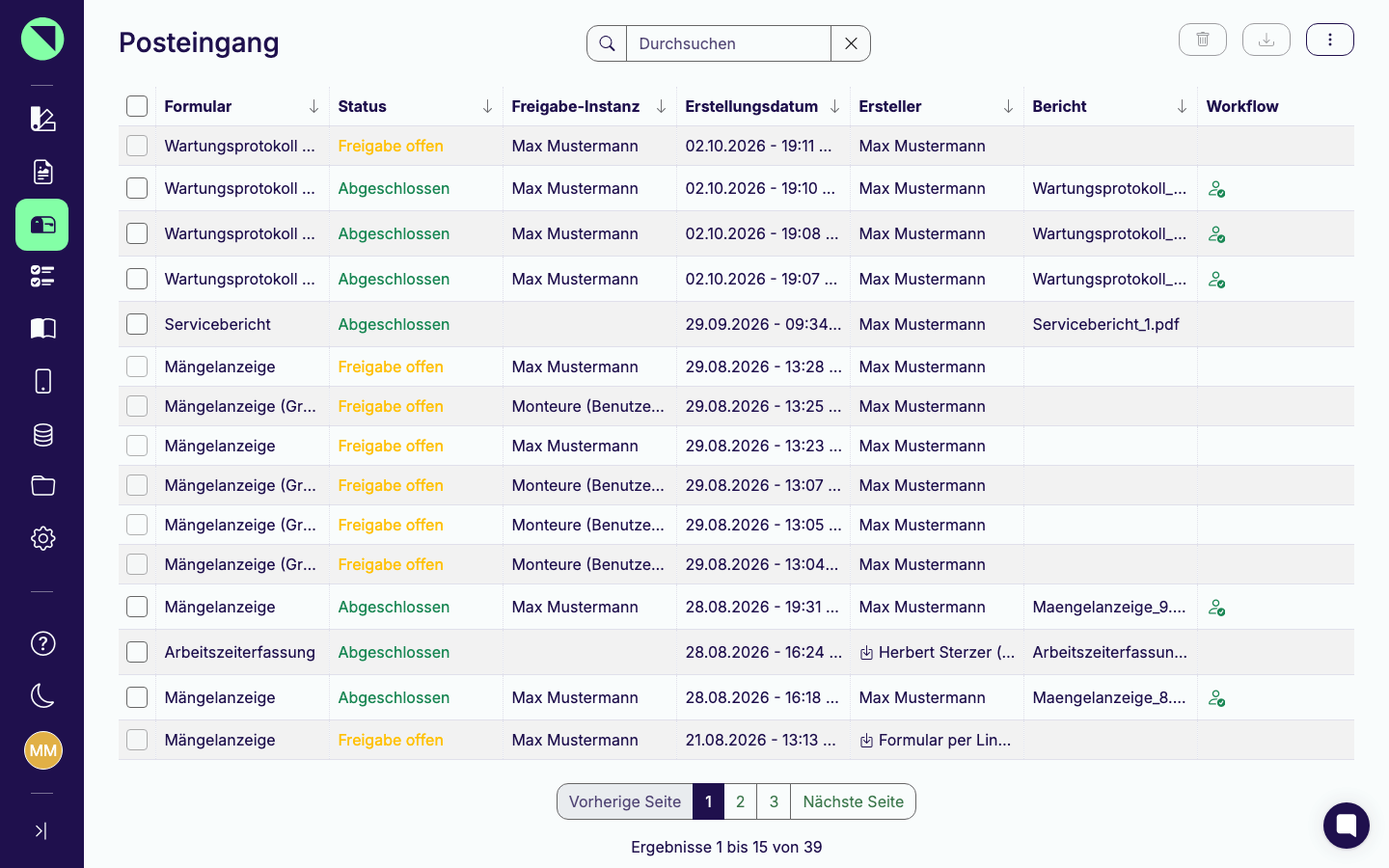This screenshot has width=1389, height=868.
Task: Open the task checklist sidebar icon
Action: tap(42, 277)
